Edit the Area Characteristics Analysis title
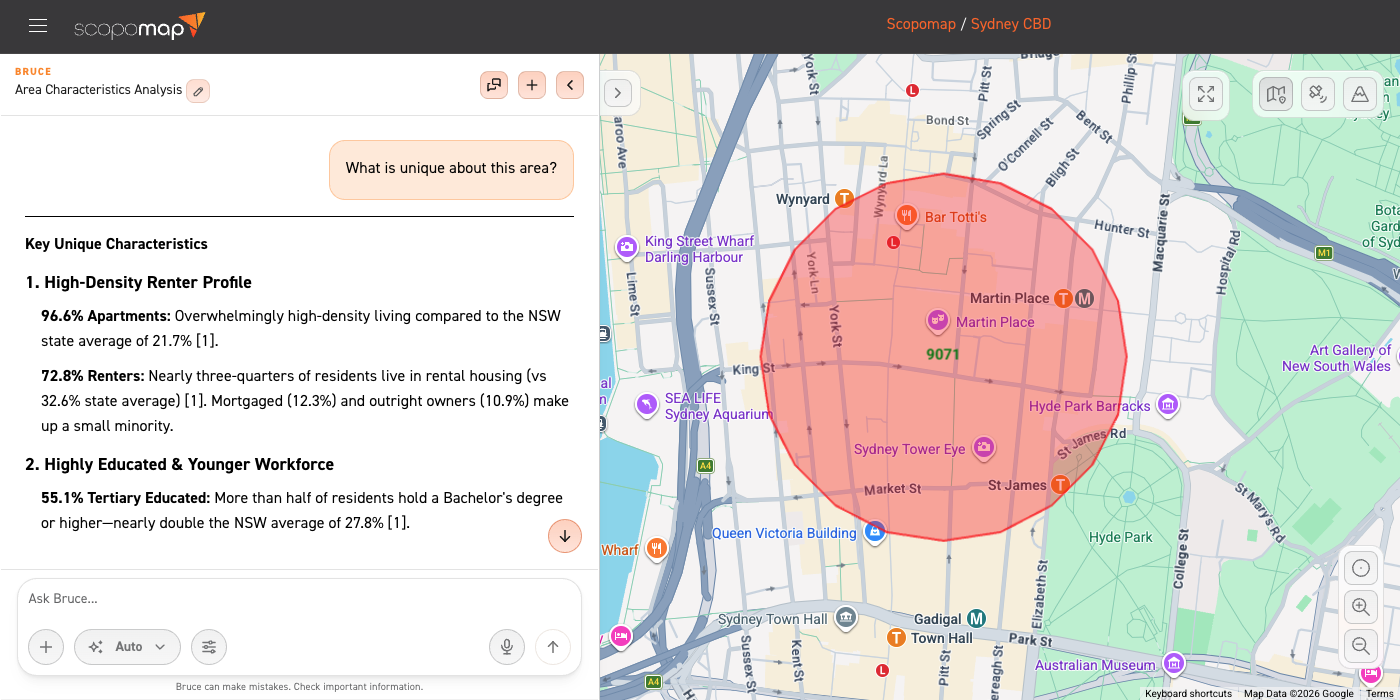 (198, 91)
